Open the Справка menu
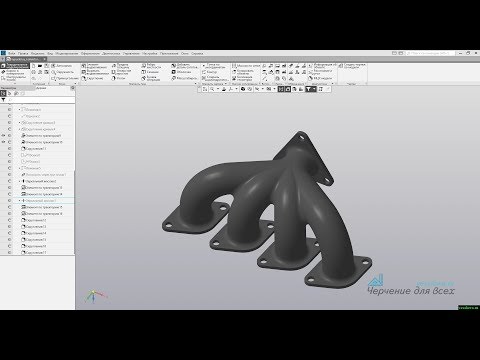This screenshot has width=480, height=360. 197,53
